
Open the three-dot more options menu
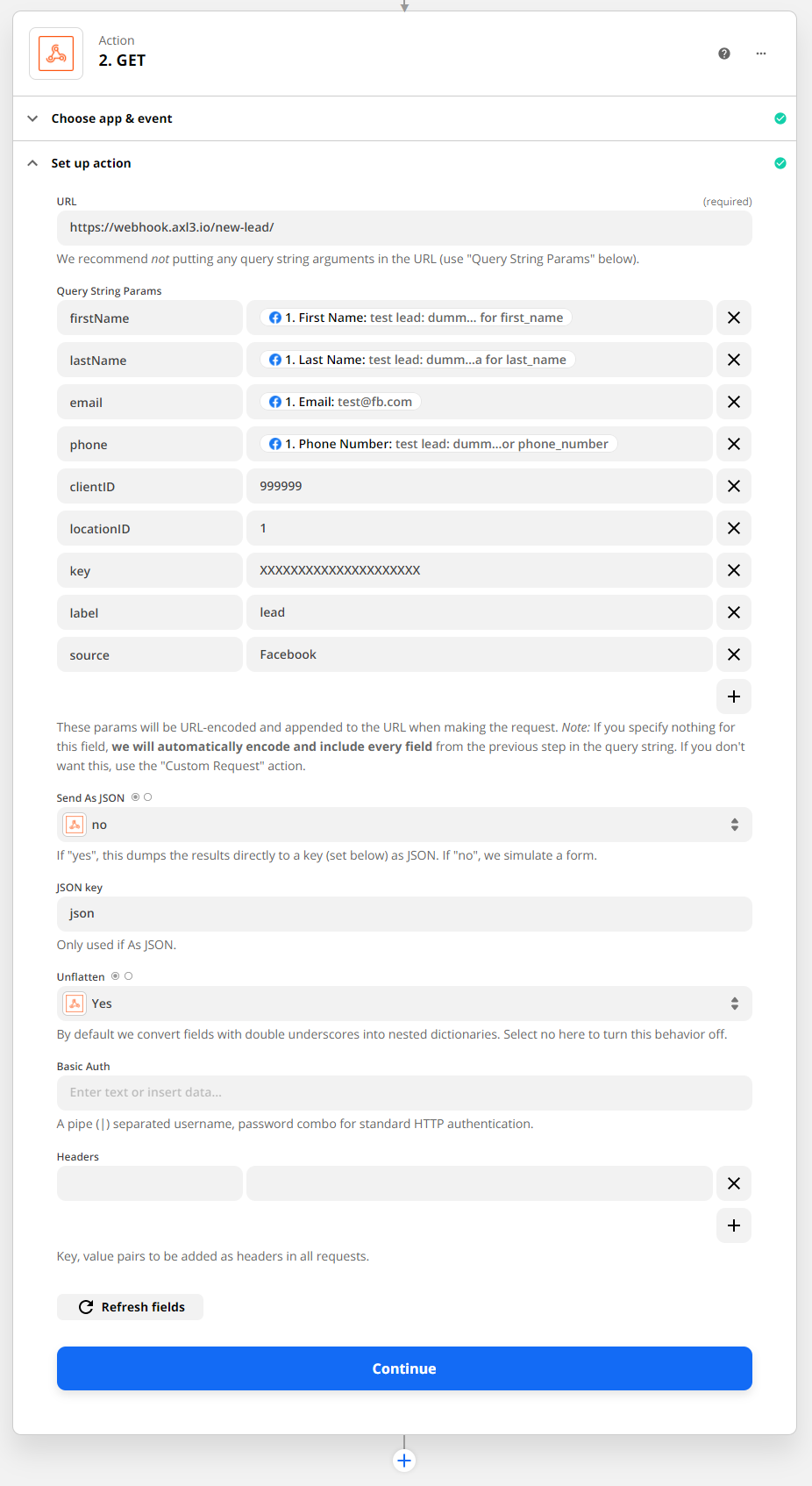click(761, 54)
